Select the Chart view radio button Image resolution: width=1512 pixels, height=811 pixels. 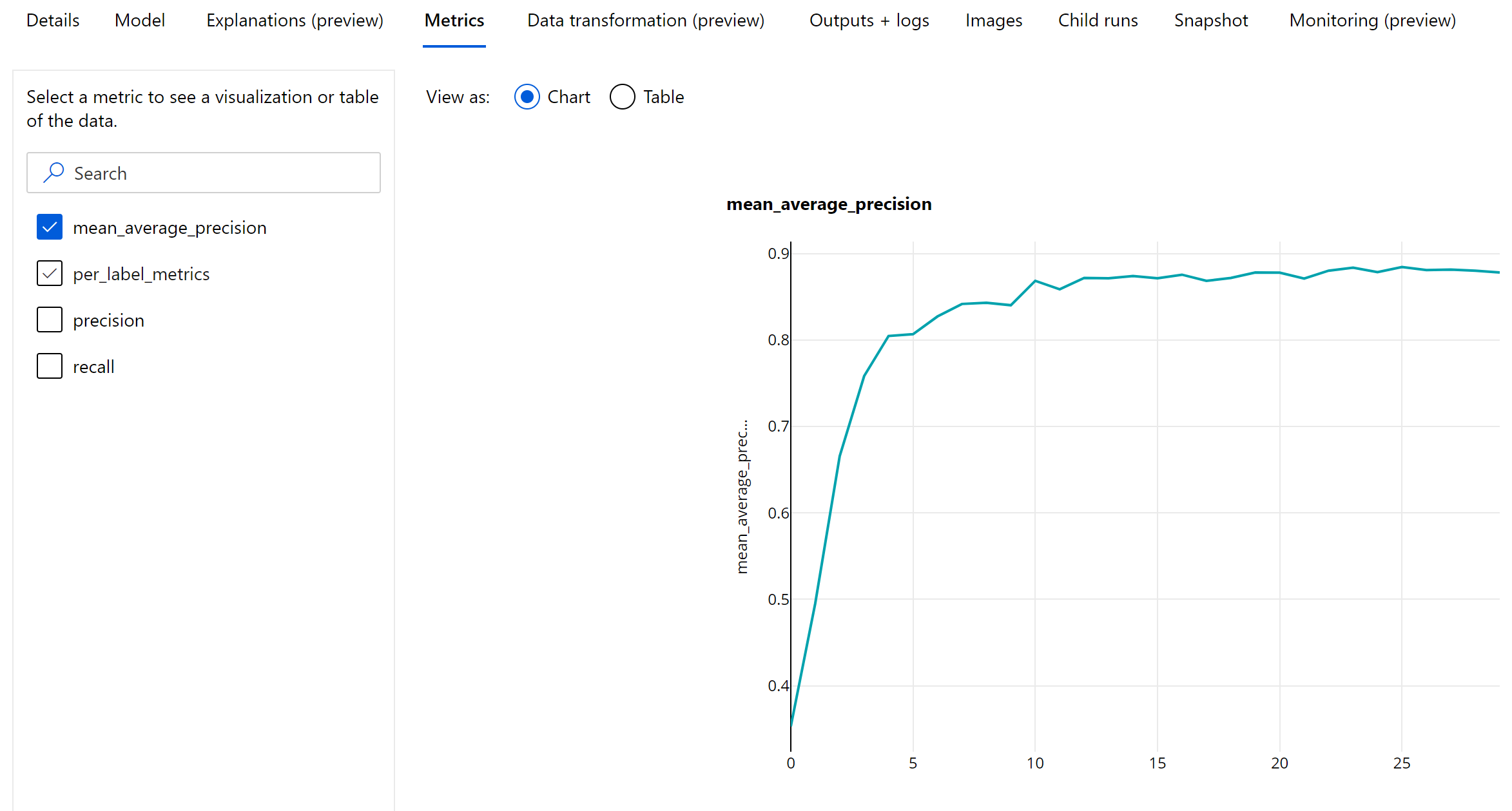tap(526, 97)
